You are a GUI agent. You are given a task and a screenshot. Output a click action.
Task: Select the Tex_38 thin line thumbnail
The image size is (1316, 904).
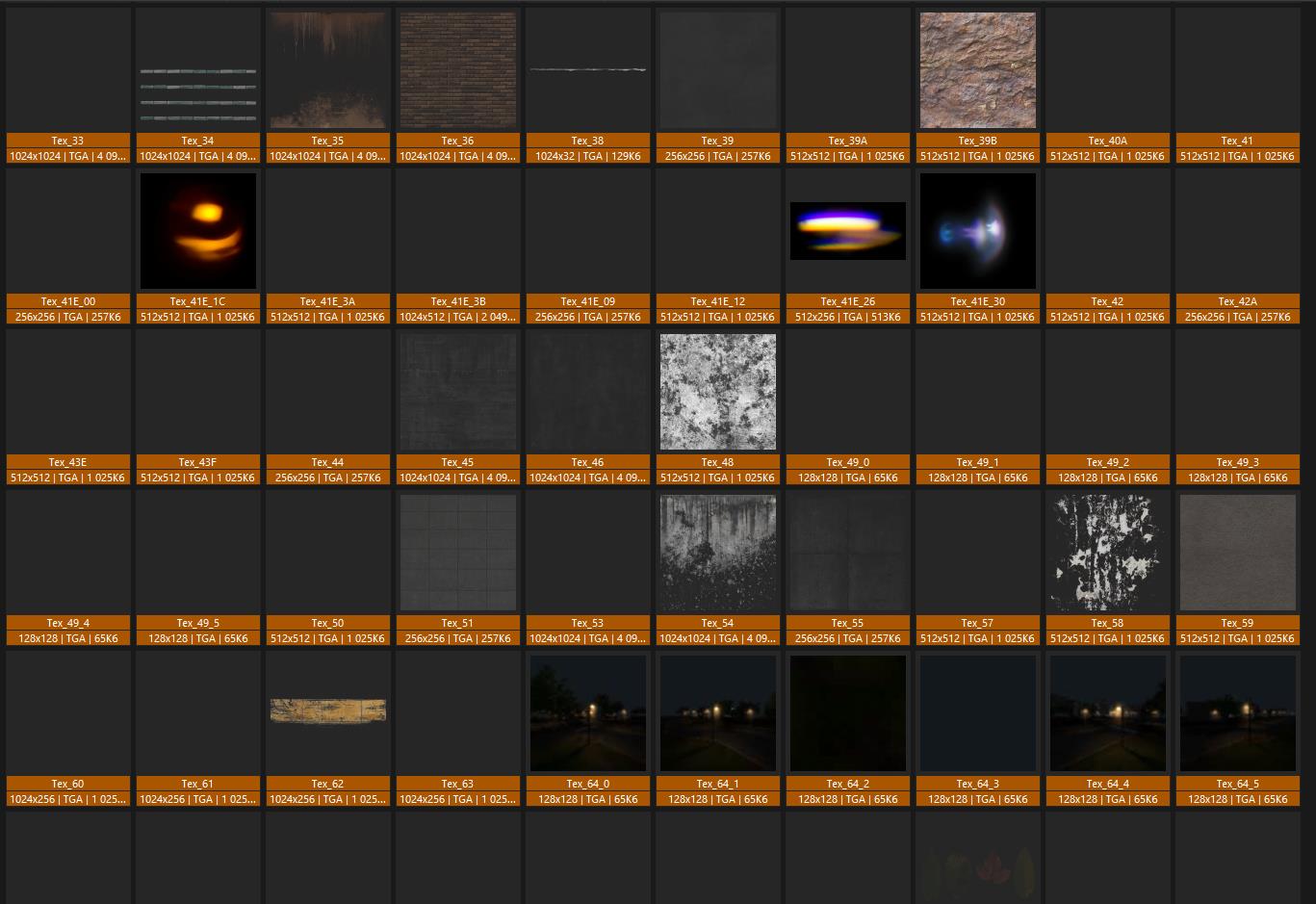click(587, 69)
